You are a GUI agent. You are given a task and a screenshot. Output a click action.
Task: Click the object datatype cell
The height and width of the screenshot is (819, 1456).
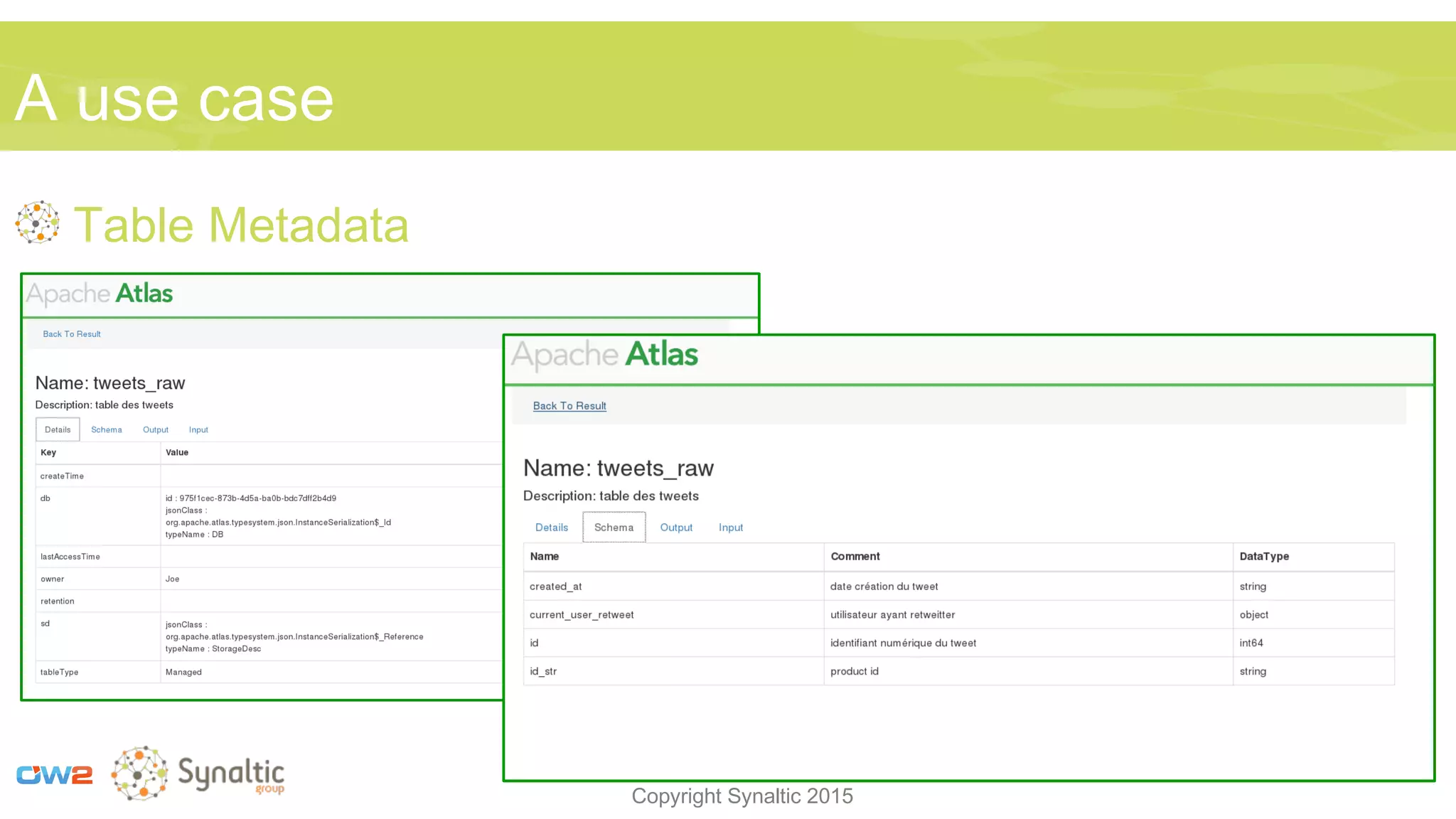(1313, 615)
